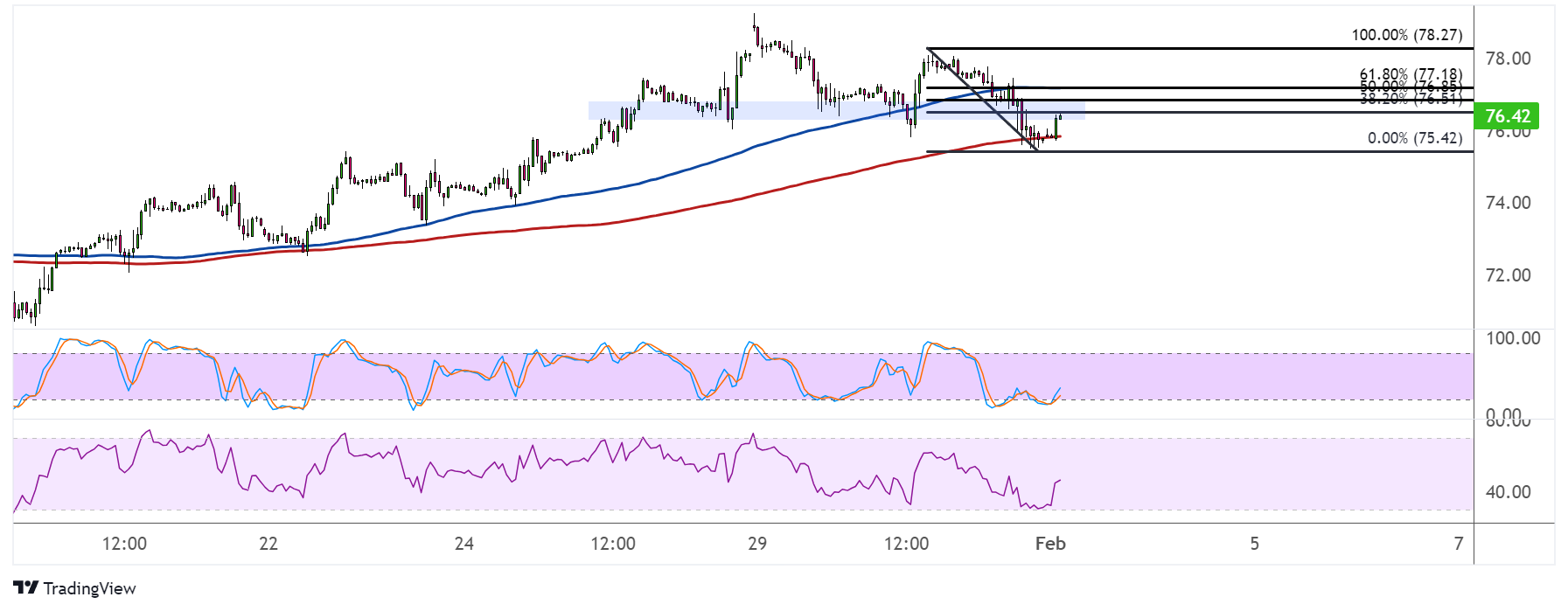Click the 12:00 label before the 22 marker

[124, 544]
